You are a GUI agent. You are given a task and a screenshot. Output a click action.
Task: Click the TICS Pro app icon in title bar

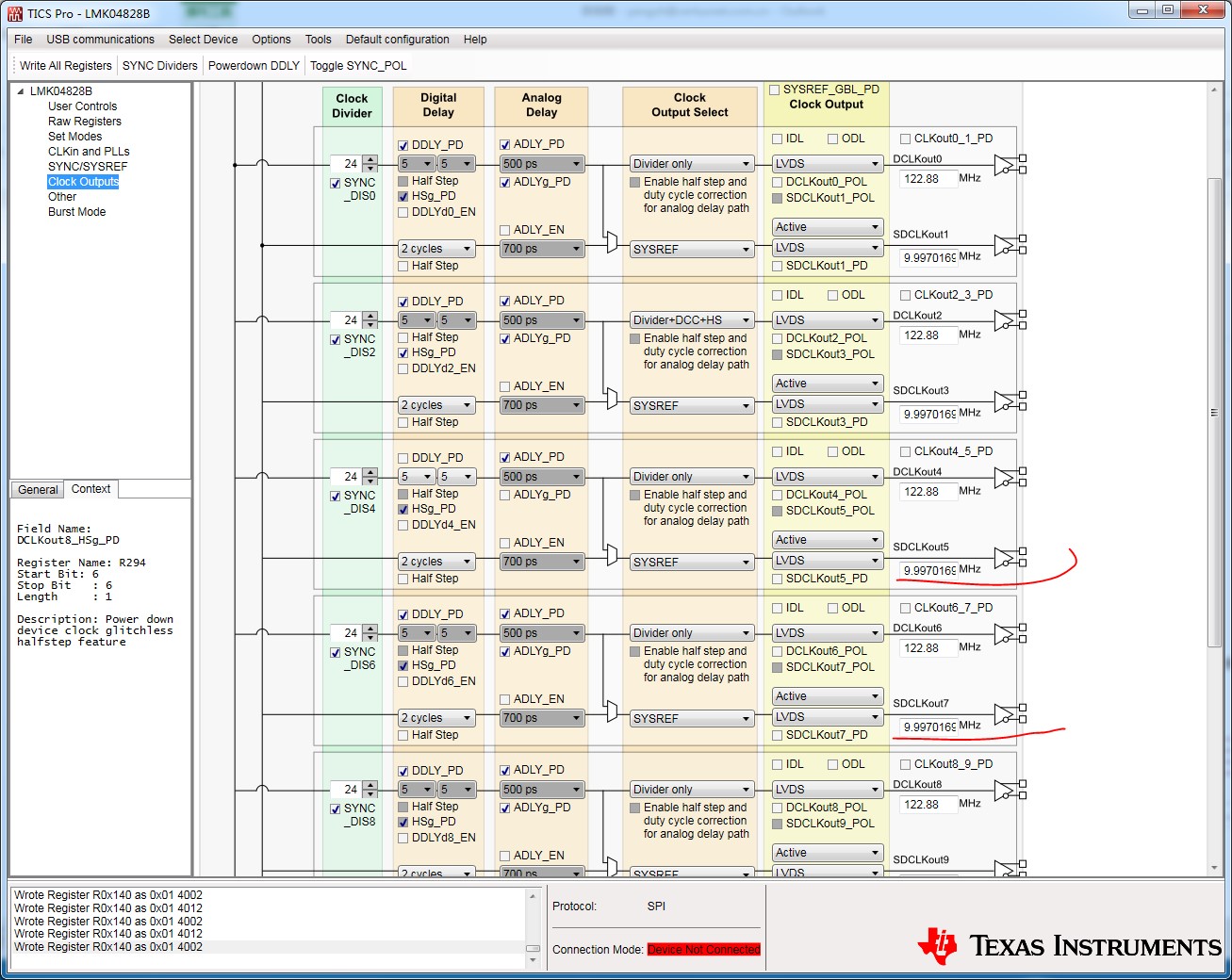pyautogui.click(x=15, y=13)
